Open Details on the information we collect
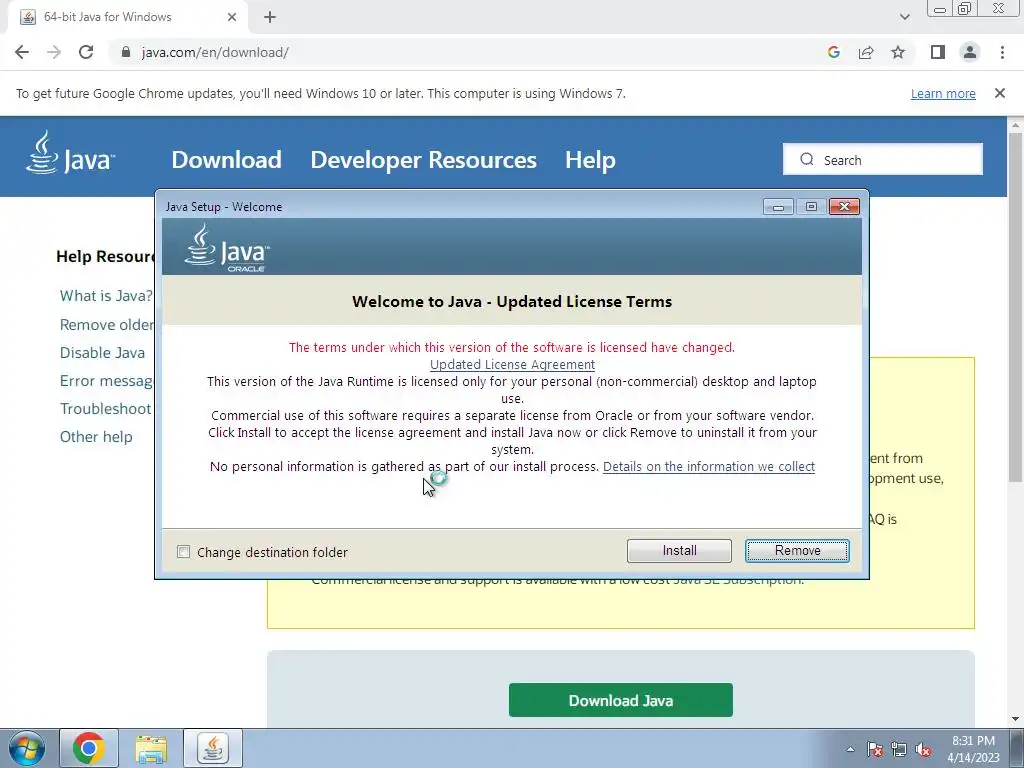This screenshot has height=768, width=1024. tap(709, 466)
